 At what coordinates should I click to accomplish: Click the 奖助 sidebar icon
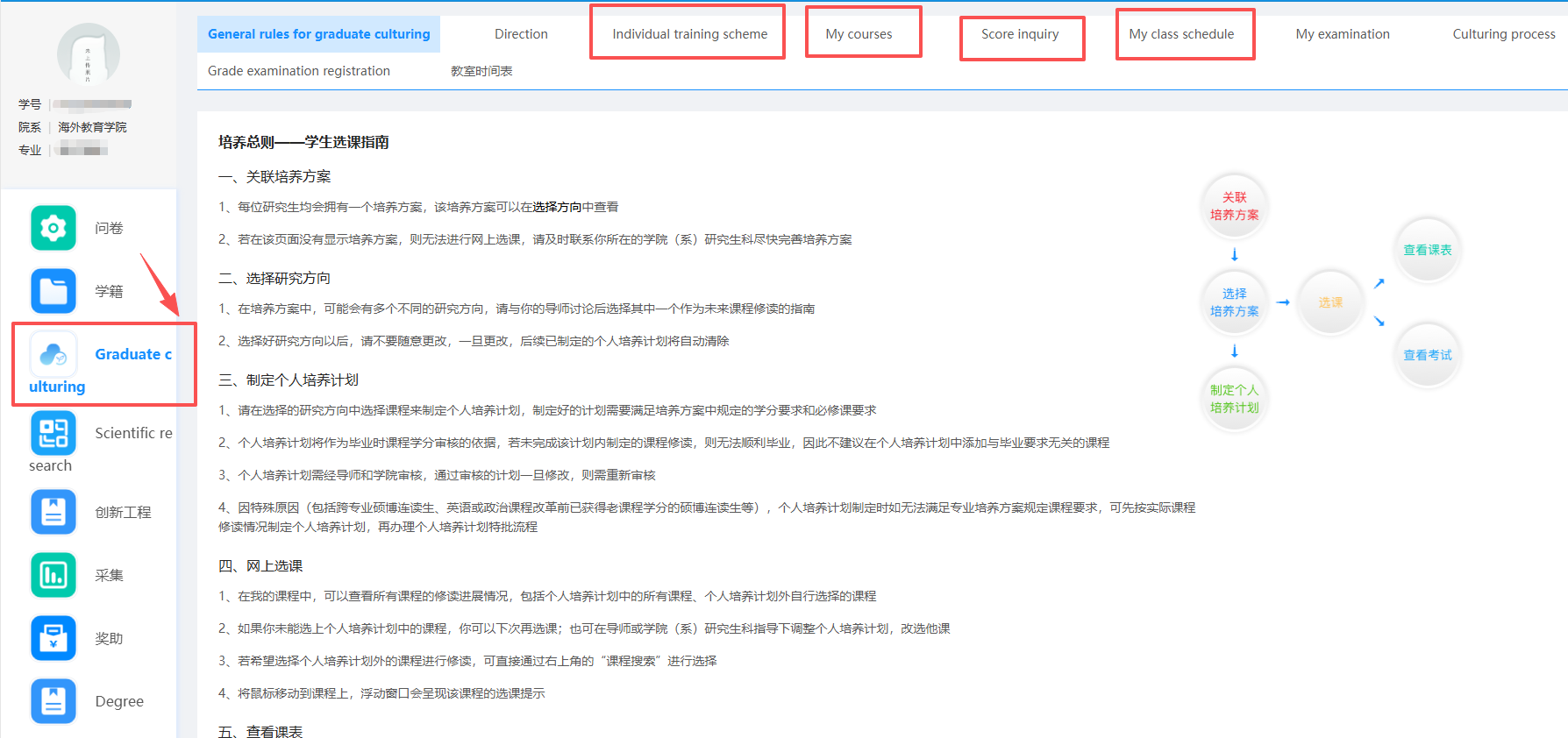[53, 638]
